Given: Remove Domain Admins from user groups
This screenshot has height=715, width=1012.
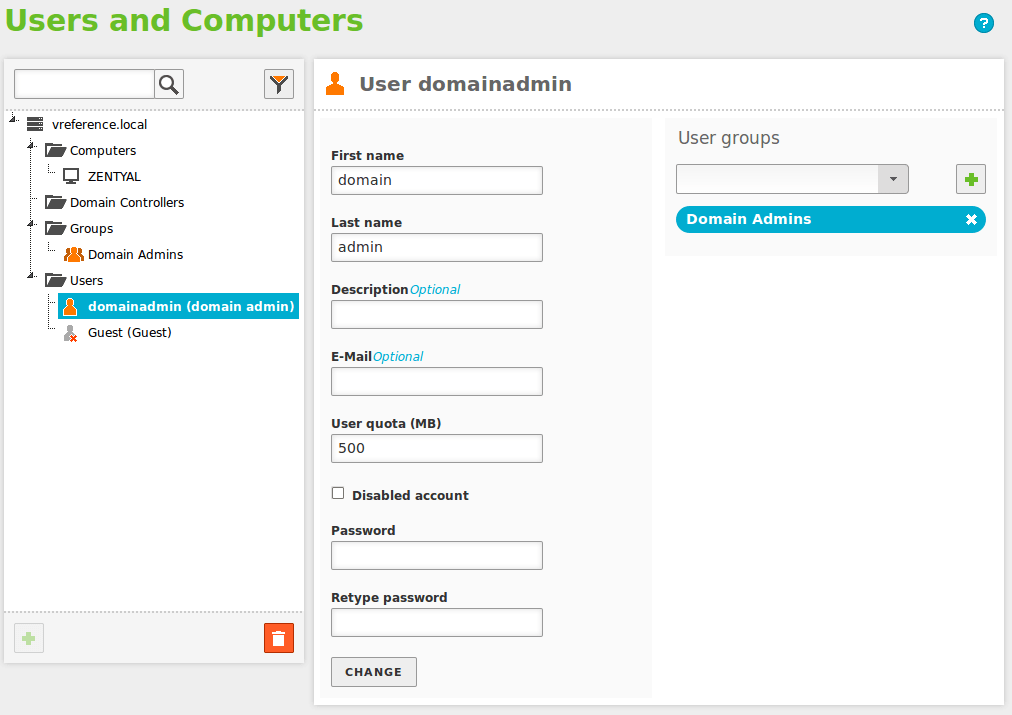Looking at the screenshot, I should point(971,219).
